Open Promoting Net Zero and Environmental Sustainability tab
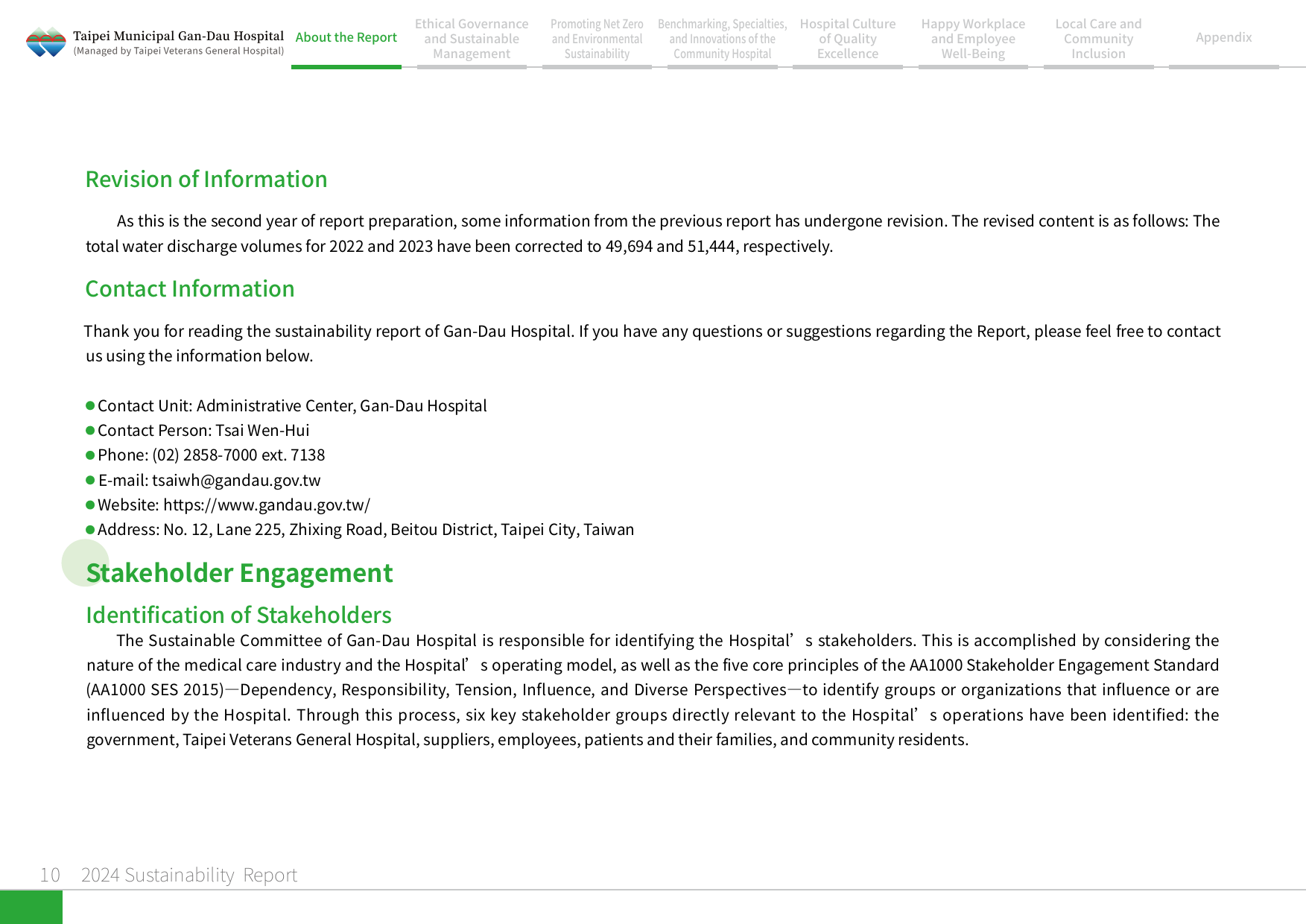 click(x=597, y=39)
